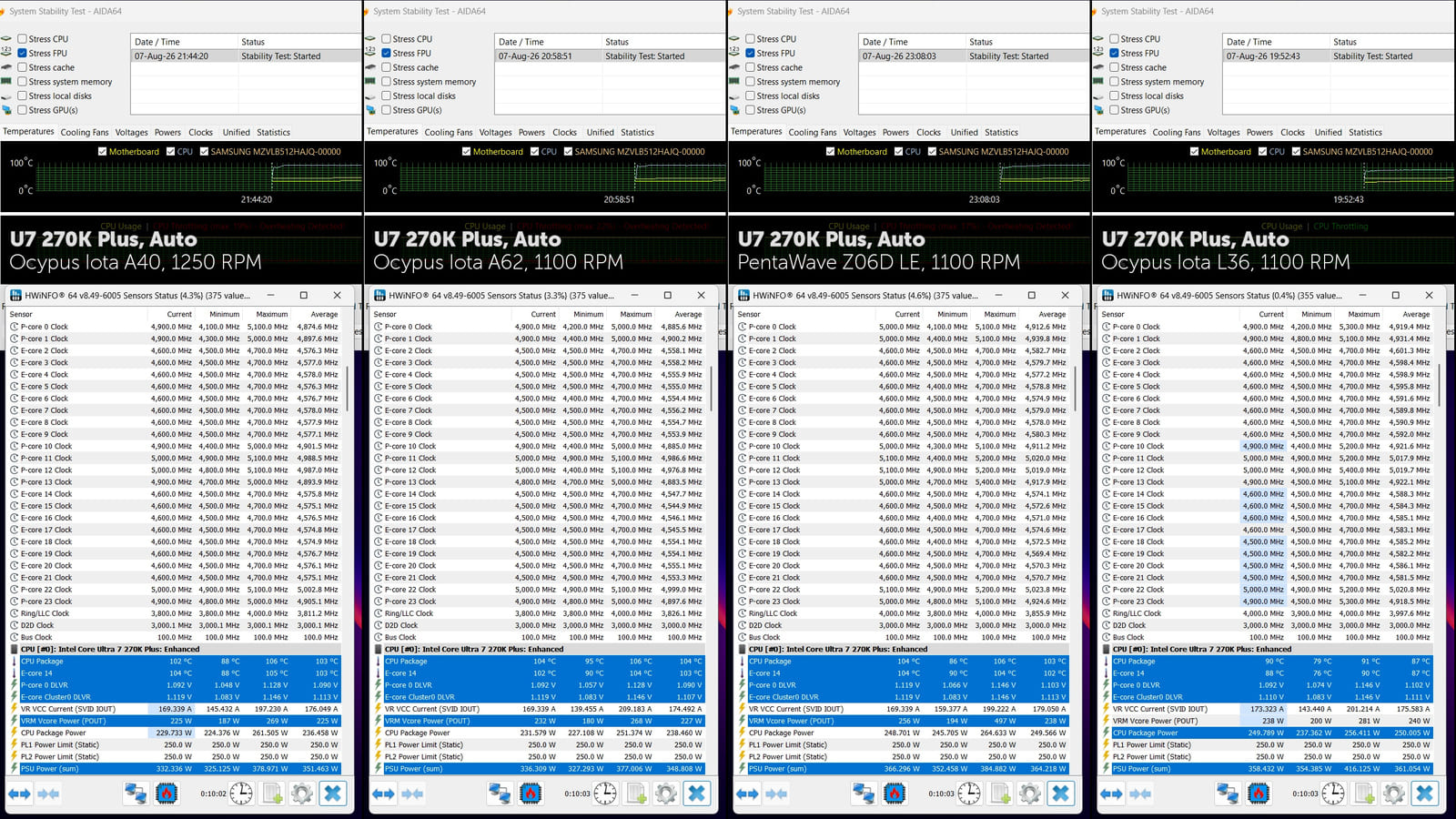Open the settings gear in HWiNFO (3.3%) window
This screenshot has width=1456, height=819.
666,794
